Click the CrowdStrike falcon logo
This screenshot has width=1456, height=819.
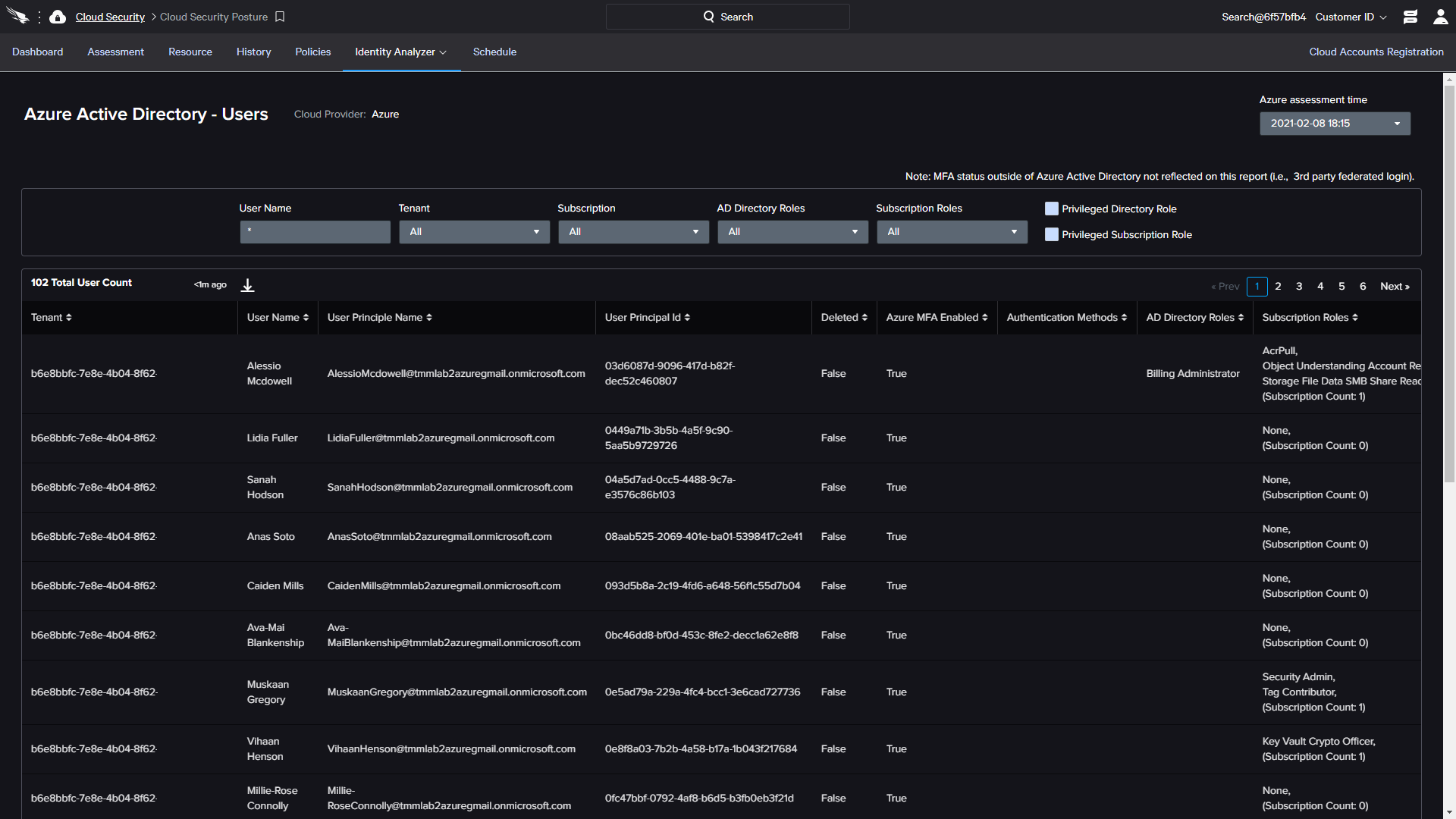pyautogui.click(x=17, y=16)
